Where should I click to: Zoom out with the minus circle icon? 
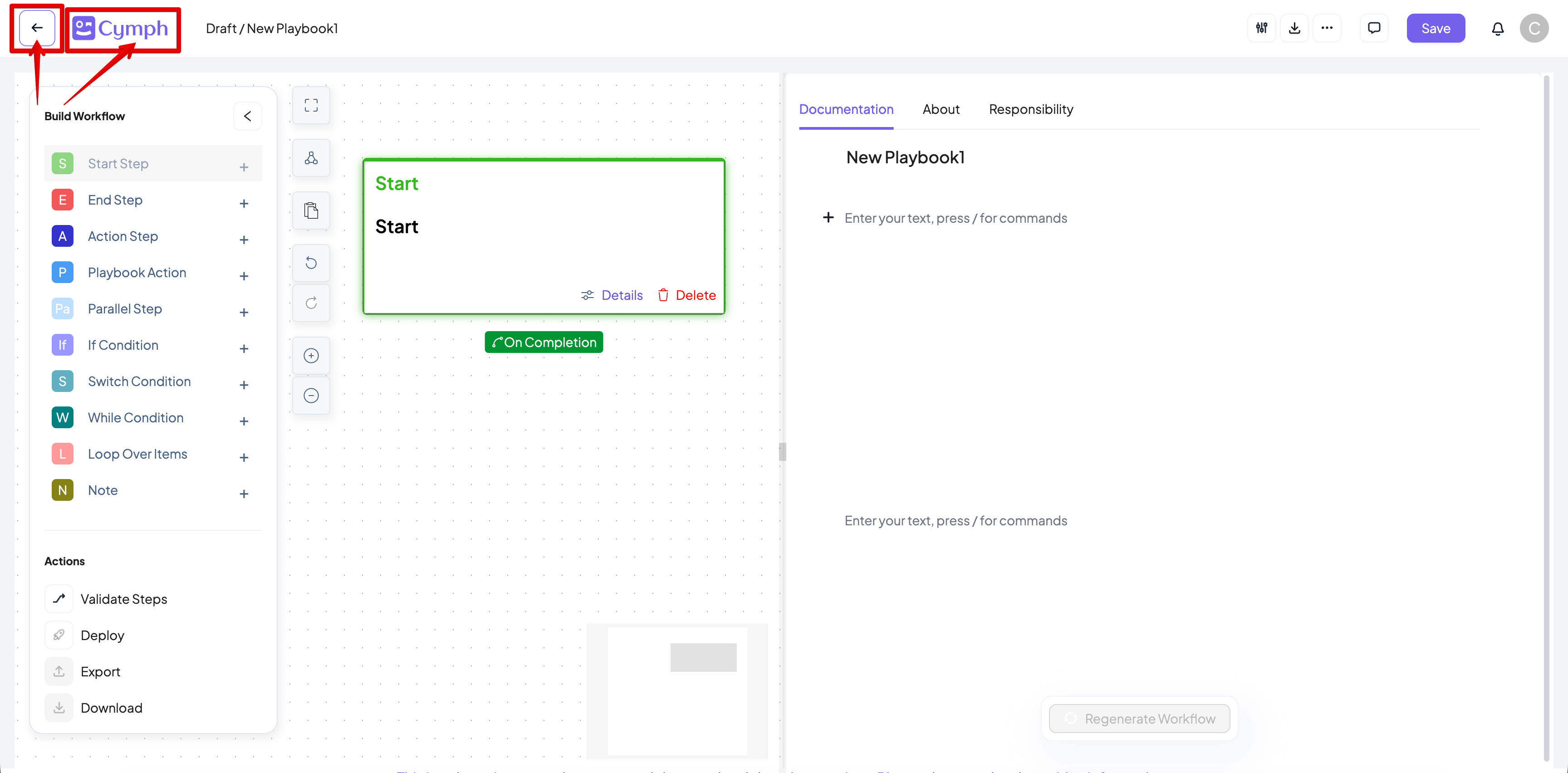pyautogui.click(x=311, y=396)
